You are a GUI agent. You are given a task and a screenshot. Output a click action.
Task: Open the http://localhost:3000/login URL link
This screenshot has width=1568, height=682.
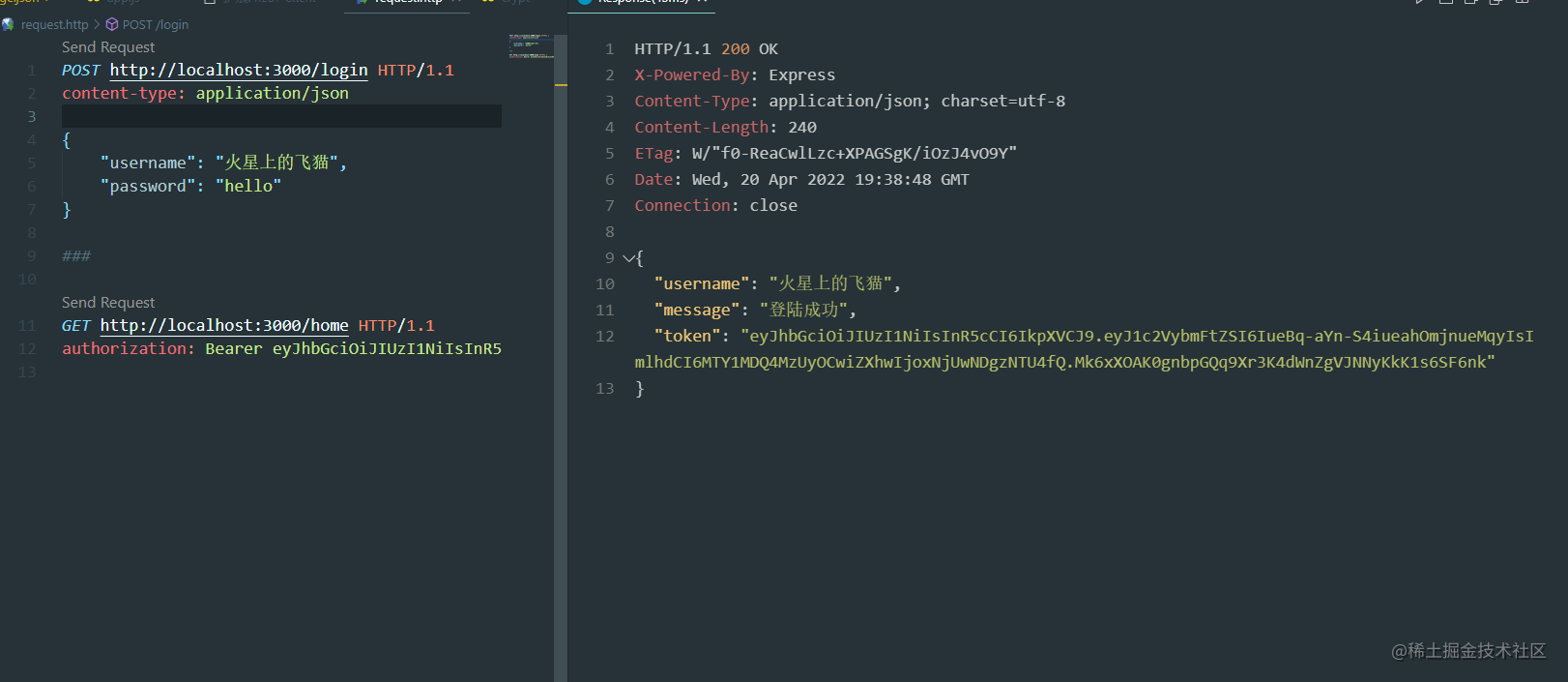pos(239,71)
